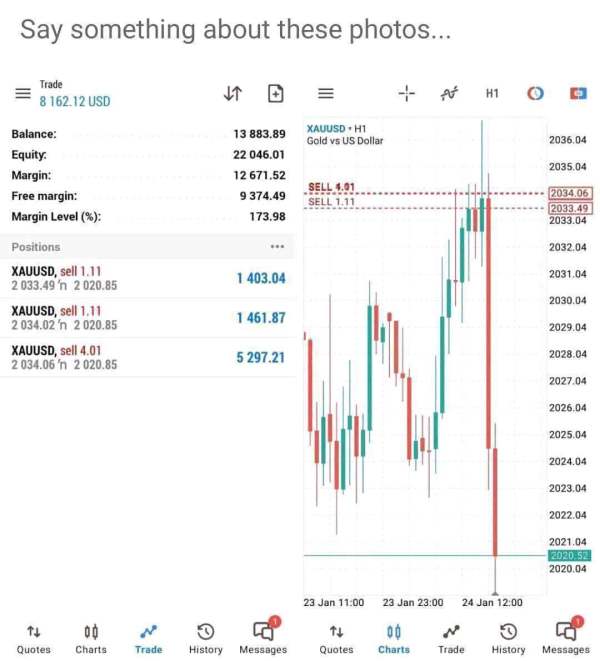600x661 pixels.
Task: Open Messages with a notification badge on the left
Action: click(263, 637)
